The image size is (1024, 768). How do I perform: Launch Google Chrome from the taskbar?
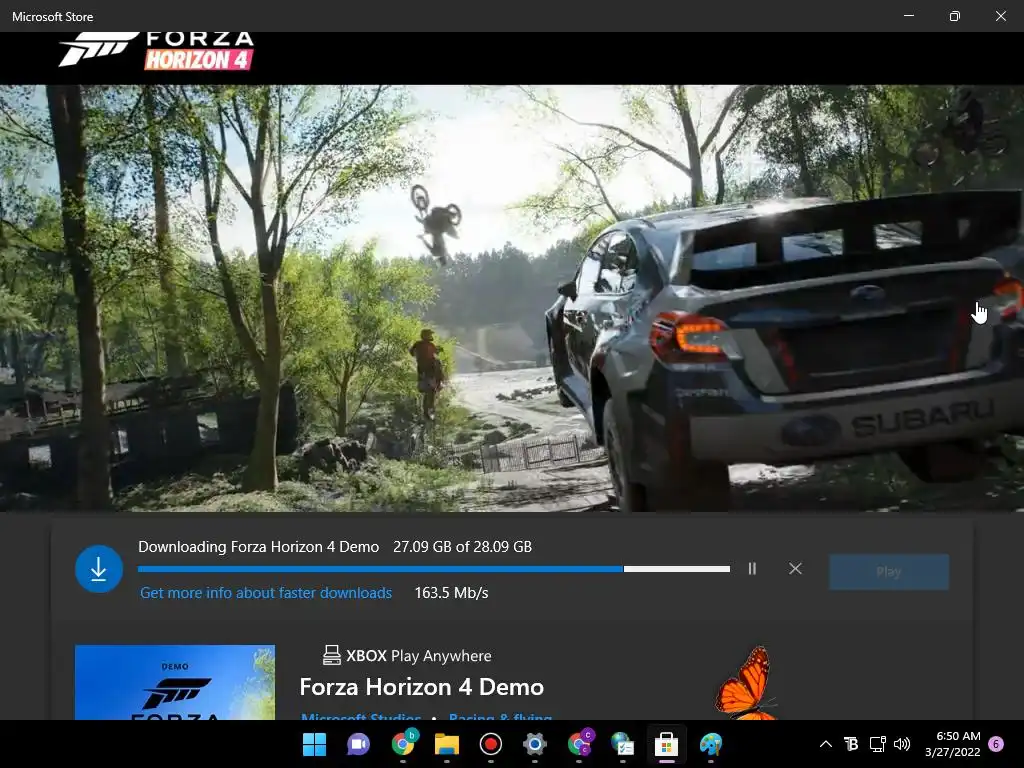point(403,744)
